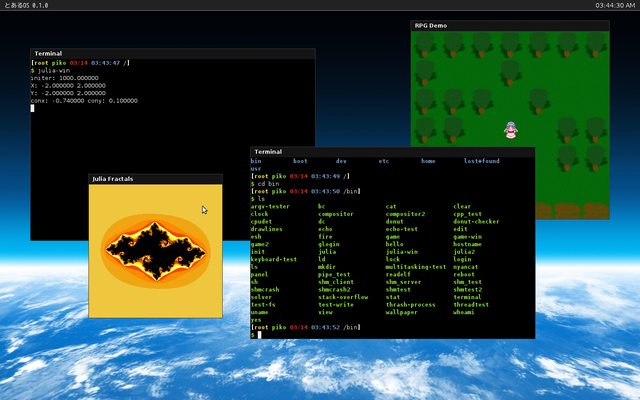Image resolution: width=640 pixels, height=400 pixels.
Task: Click 'argv-tester' in the /bin listing
Action: click(270, 207)
